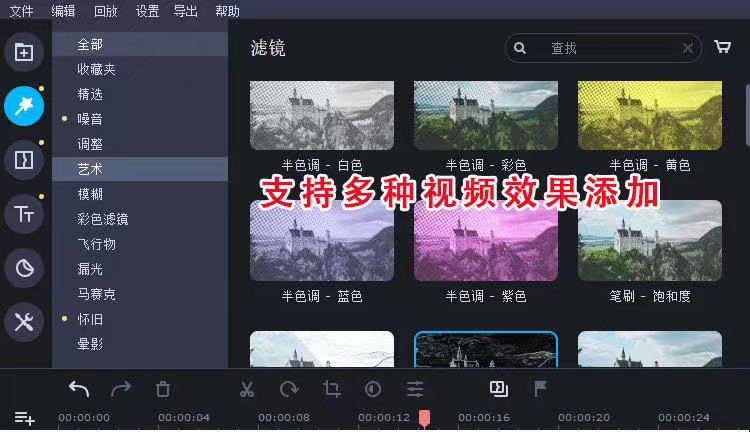Open the transitions panel in sidebar

pos(24,159)
